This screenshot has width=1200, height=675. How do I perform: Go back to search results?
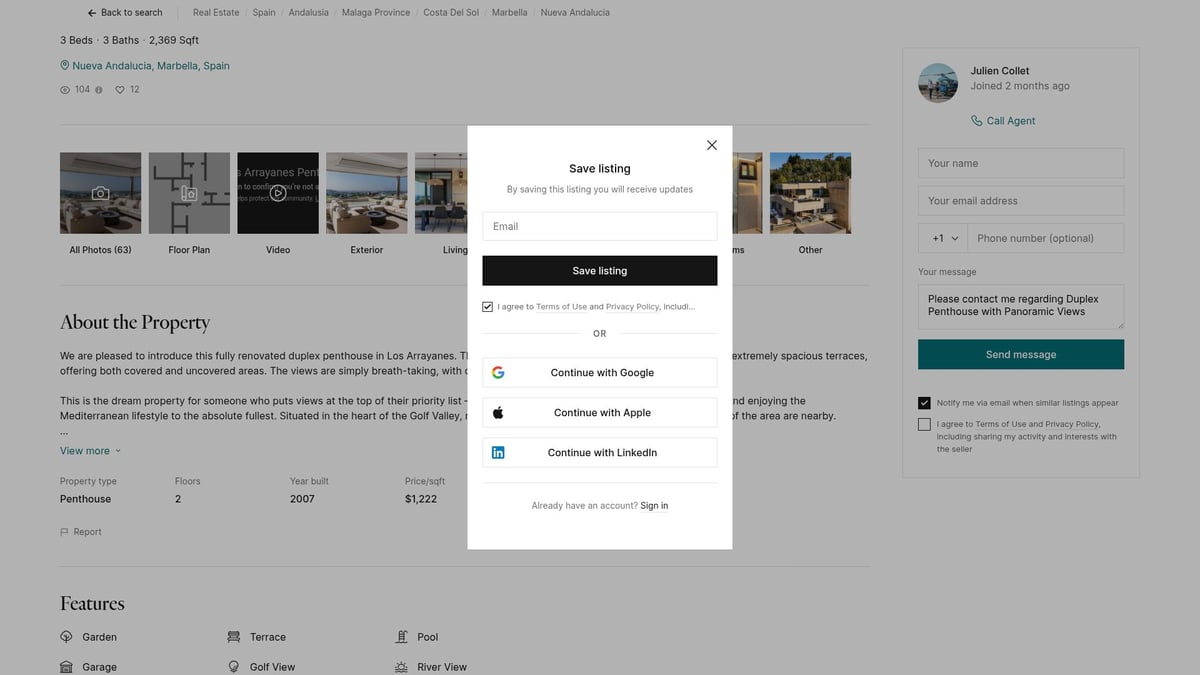click(x=125, y=13)
